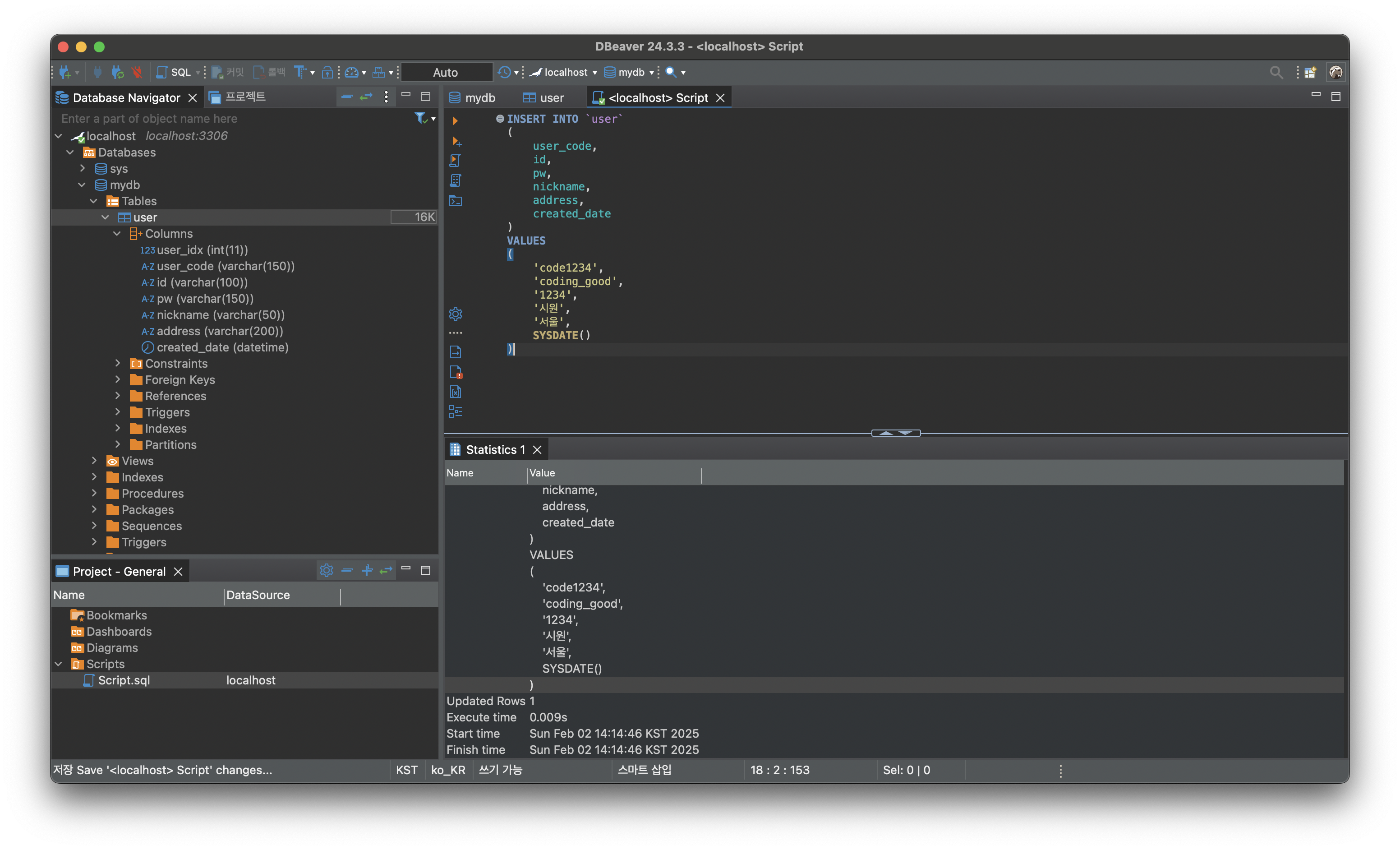Close the <localhost> Script tab

click(720, 98)
